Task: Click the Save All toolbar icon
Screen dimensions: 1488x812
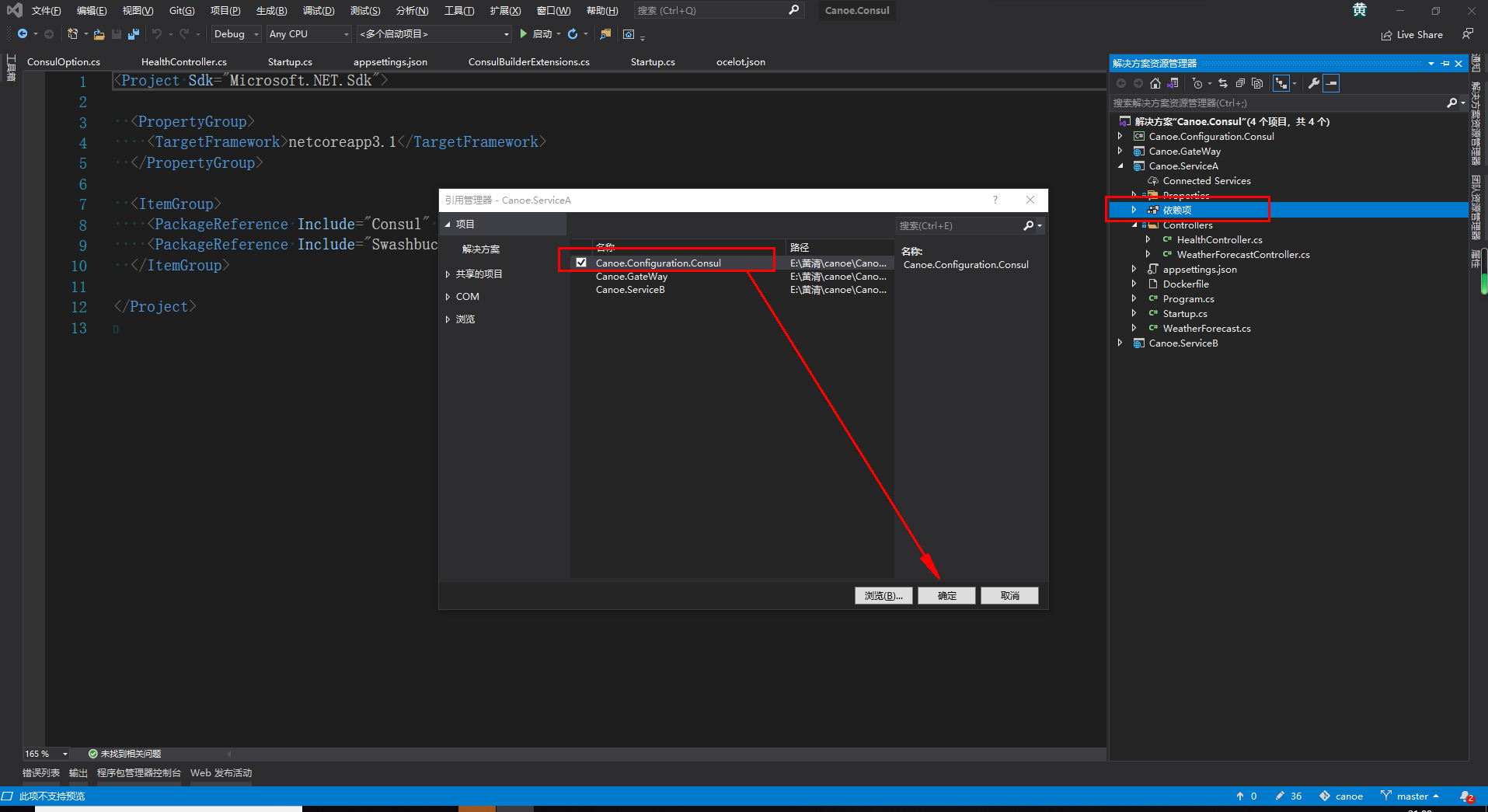Action: 134,34
